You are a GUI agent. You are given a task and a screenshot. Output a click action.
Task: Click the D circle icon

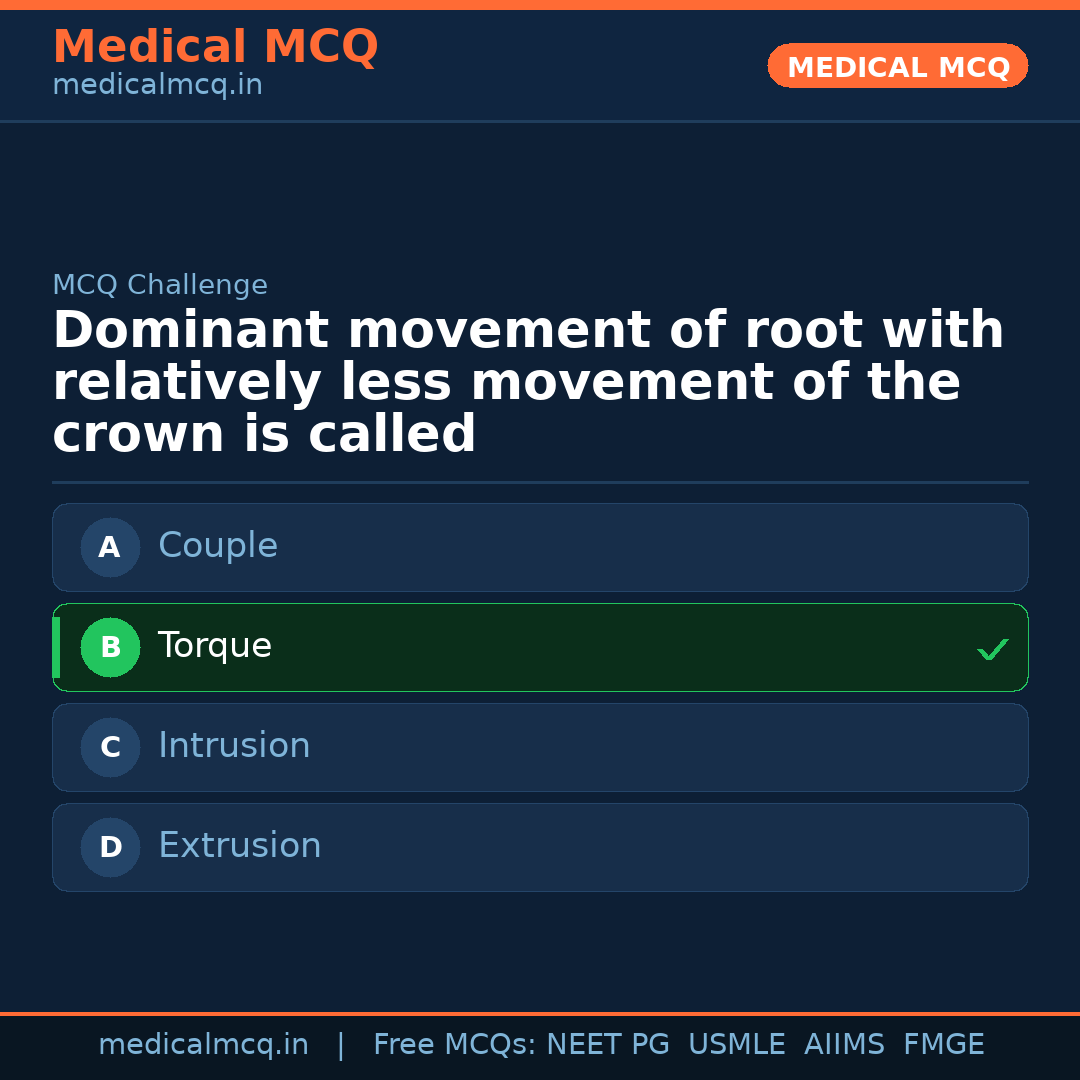pyautogui.click(x=110, y=847)
